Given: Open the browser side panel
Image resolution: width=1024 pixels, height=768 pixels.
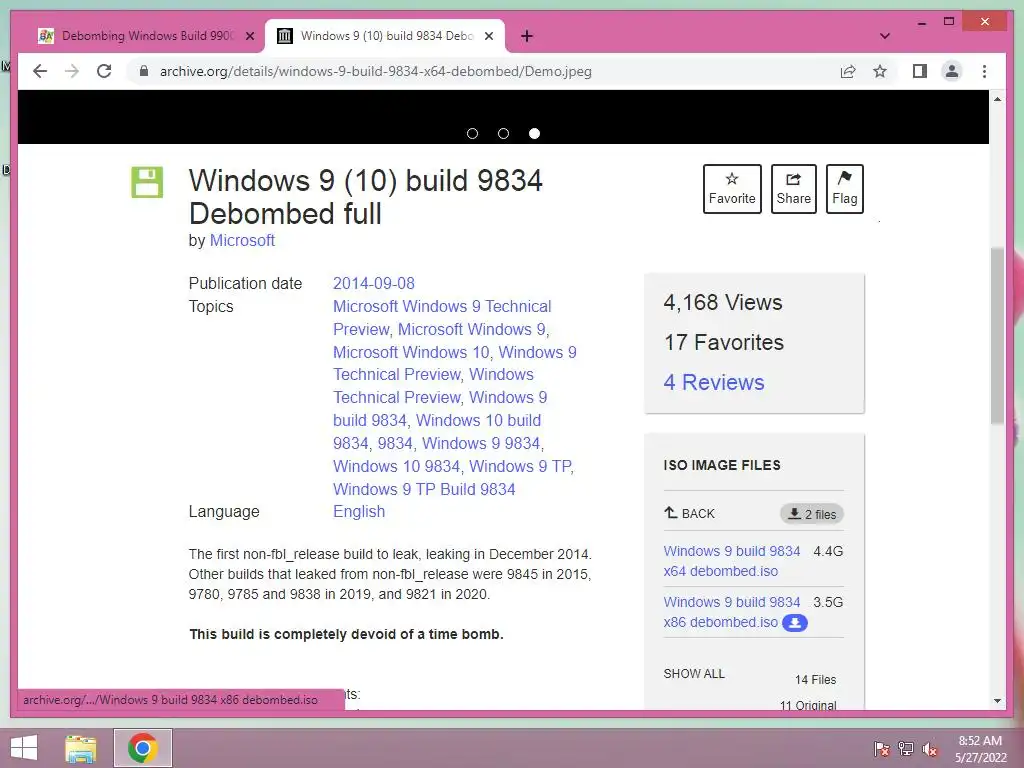Looking at the screenshot, I should [x=920, y=71].
